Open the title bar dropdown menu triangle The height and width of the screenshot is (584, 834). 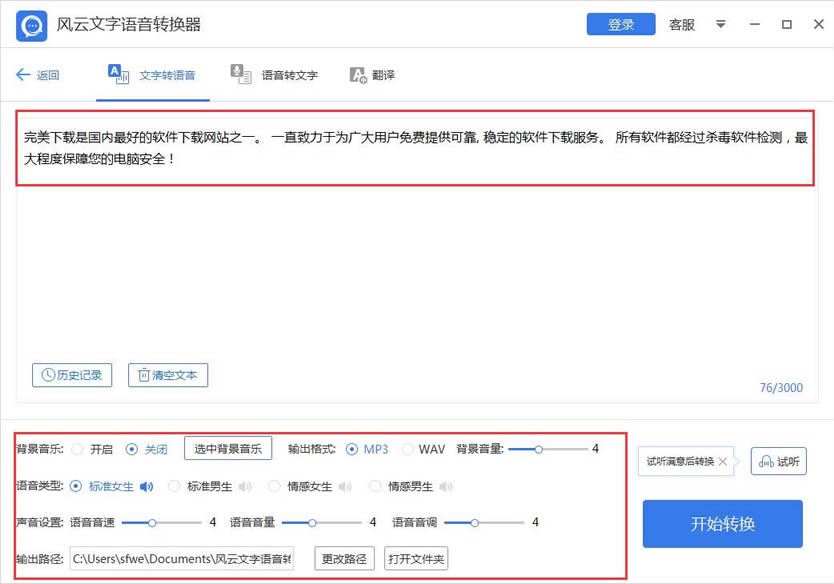tap(721, 24)
